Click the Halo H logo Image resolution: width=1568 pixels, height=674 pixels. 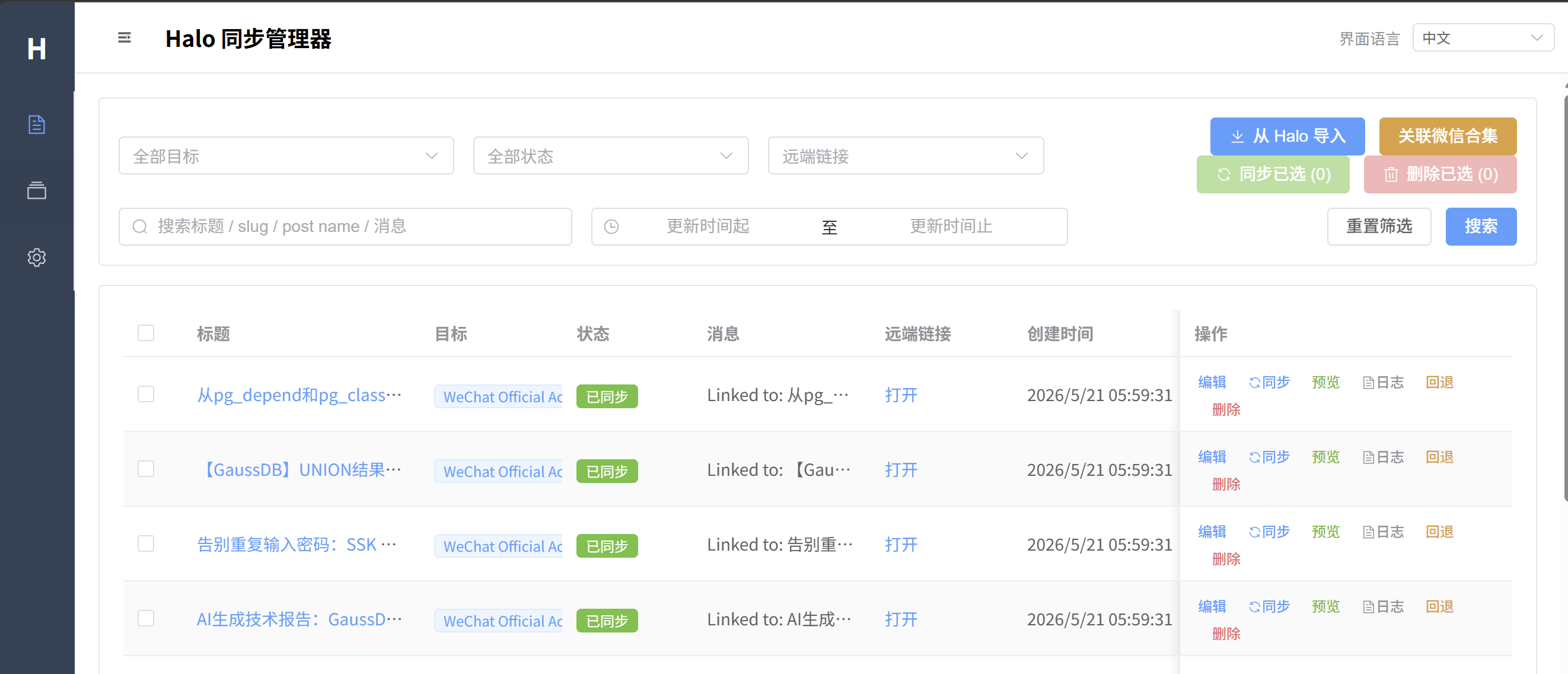coord(37,49)
